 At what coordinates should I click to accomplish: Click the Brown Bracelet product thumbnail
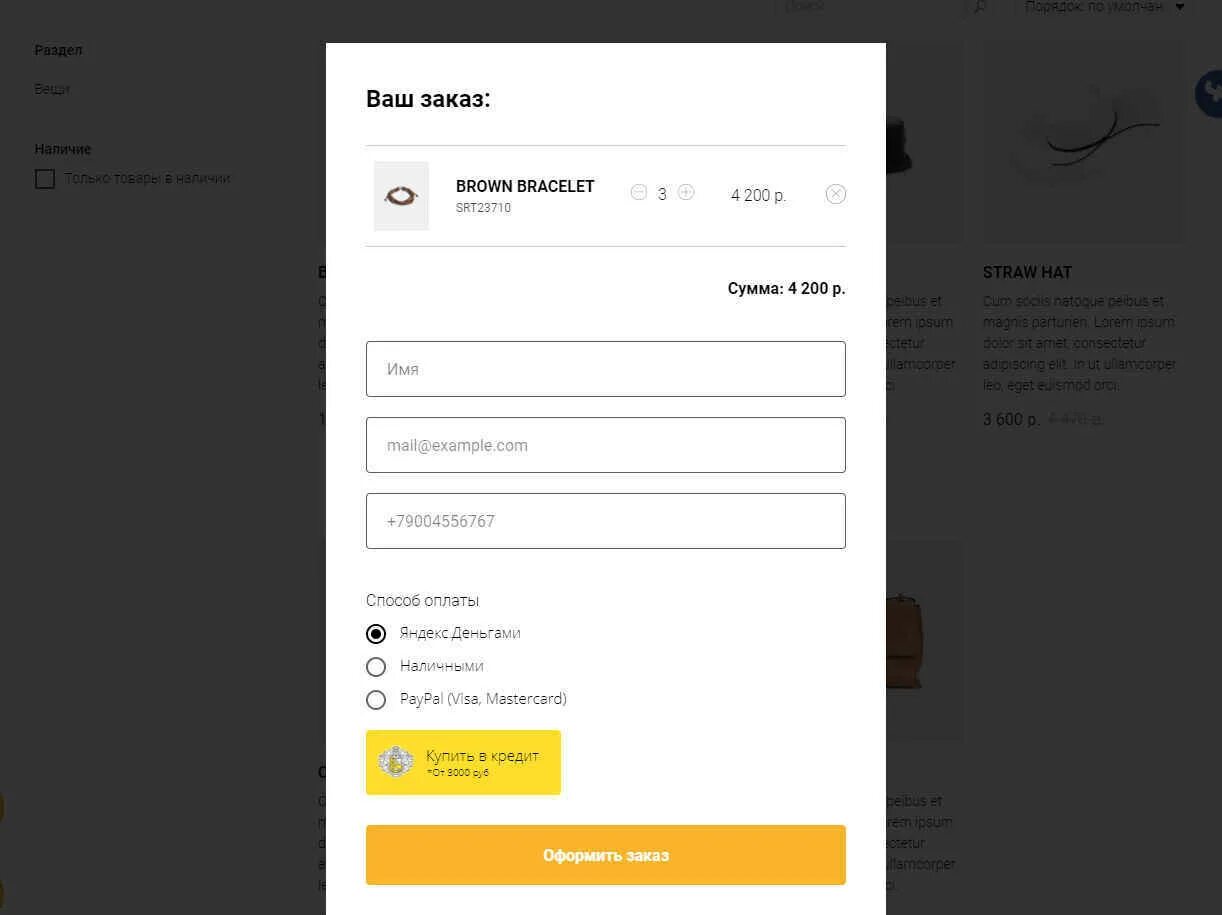[401, 196]
